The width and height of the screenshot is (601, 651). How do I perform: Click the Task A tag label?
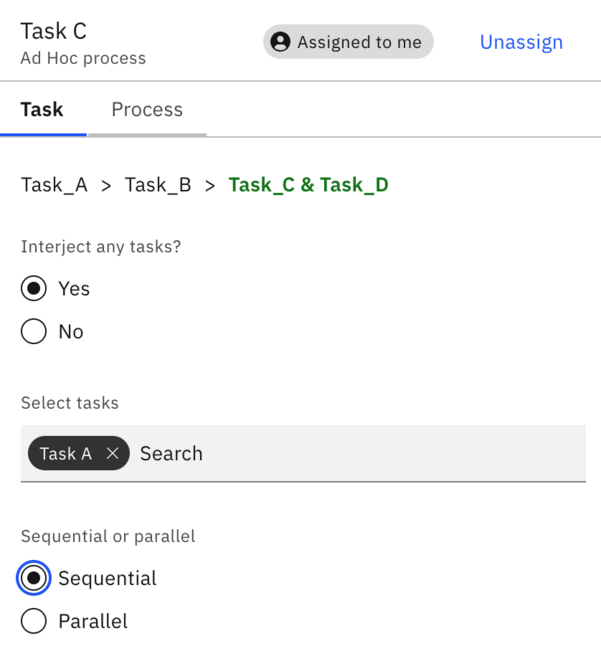[66, 453]
